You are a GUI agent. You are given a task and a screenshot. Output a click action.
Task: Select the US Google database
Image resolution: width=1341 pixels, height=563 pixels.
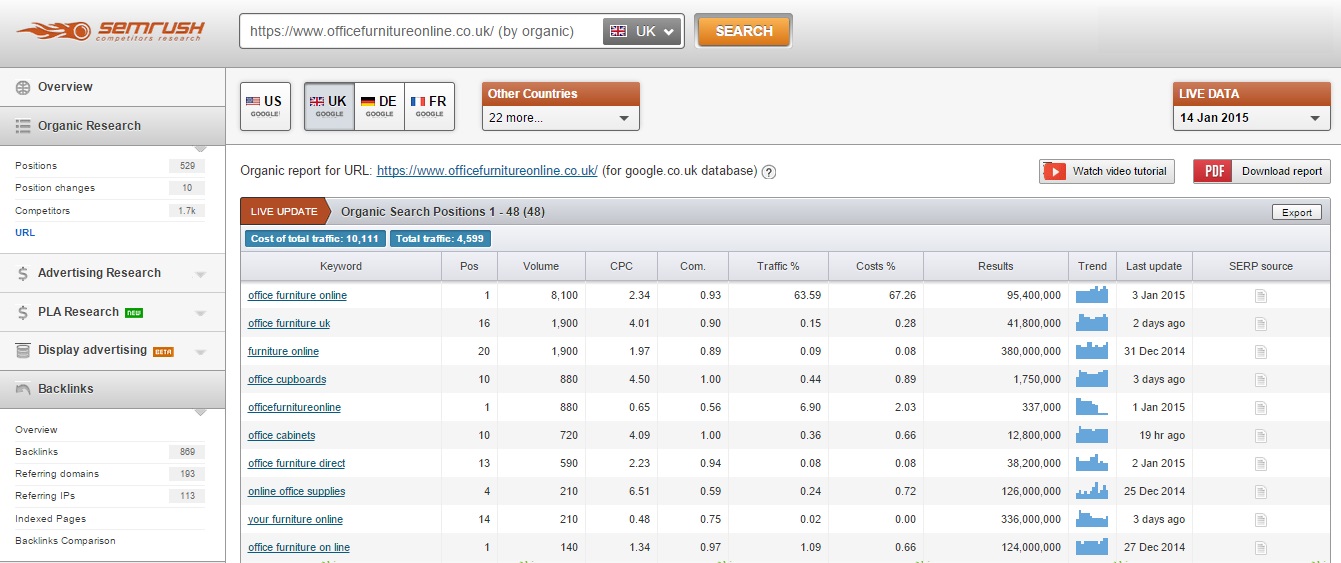[x=265, y=106]
